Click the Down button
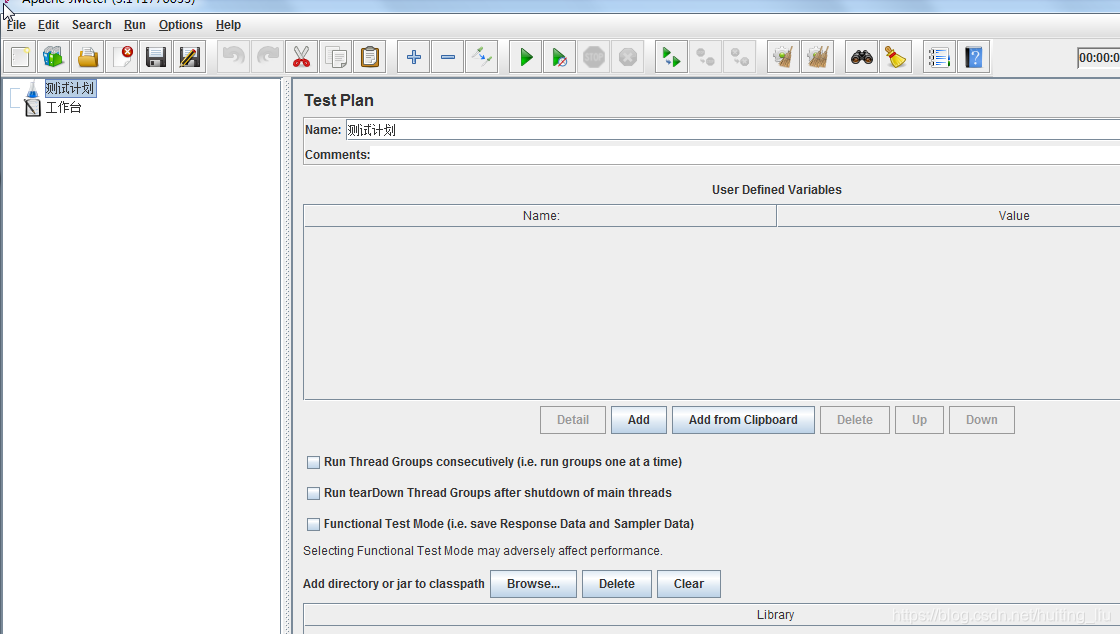 pyautogui.click(x=981, y=420)
